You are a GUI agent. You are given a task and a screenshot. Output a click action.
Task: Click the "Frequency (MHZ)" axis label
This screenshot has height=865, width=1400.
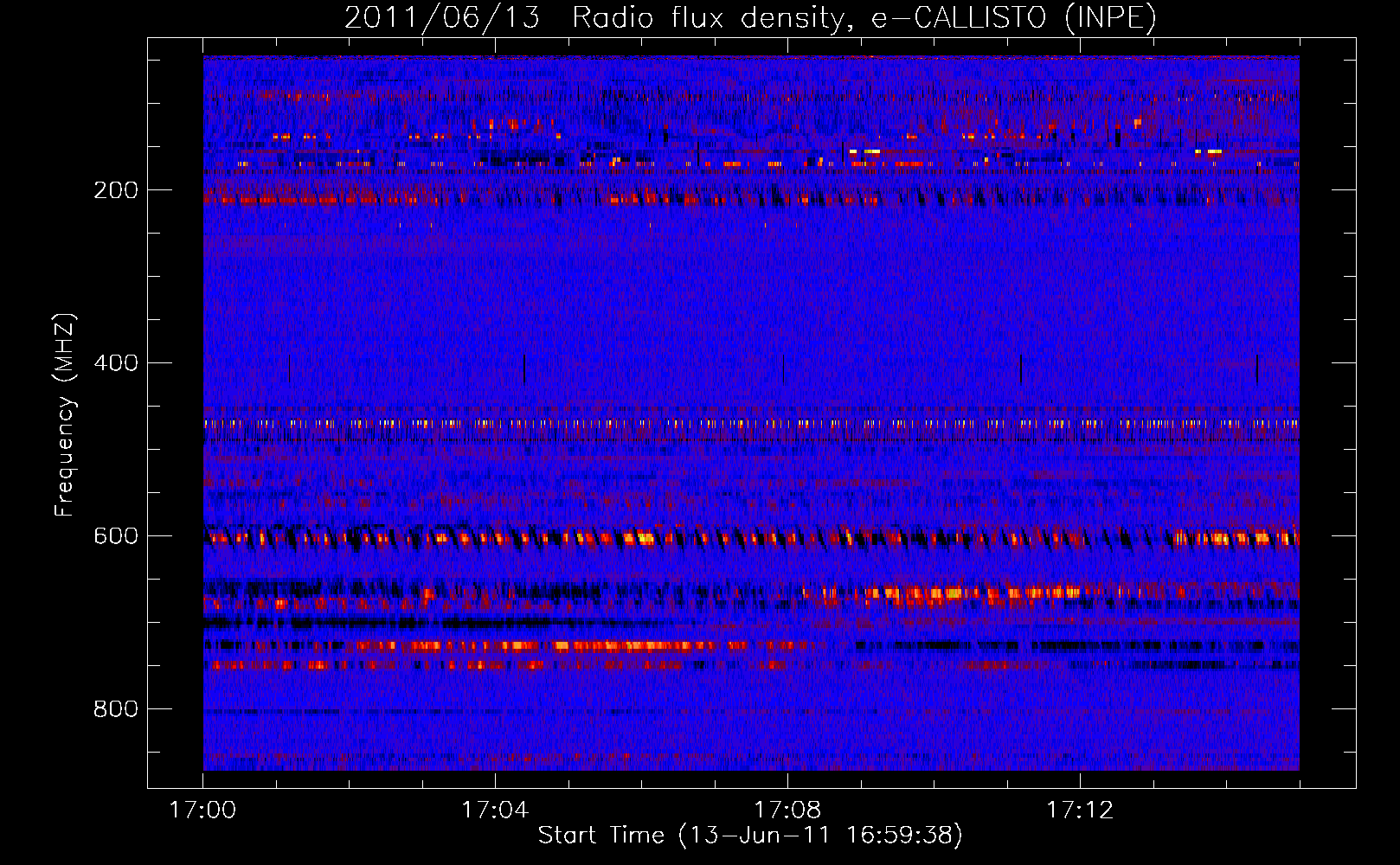64,415
